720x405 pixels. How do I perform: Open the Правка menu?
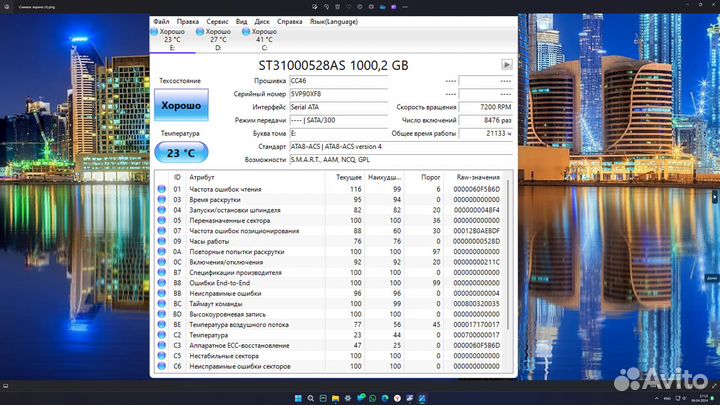(x=188, y=22)
